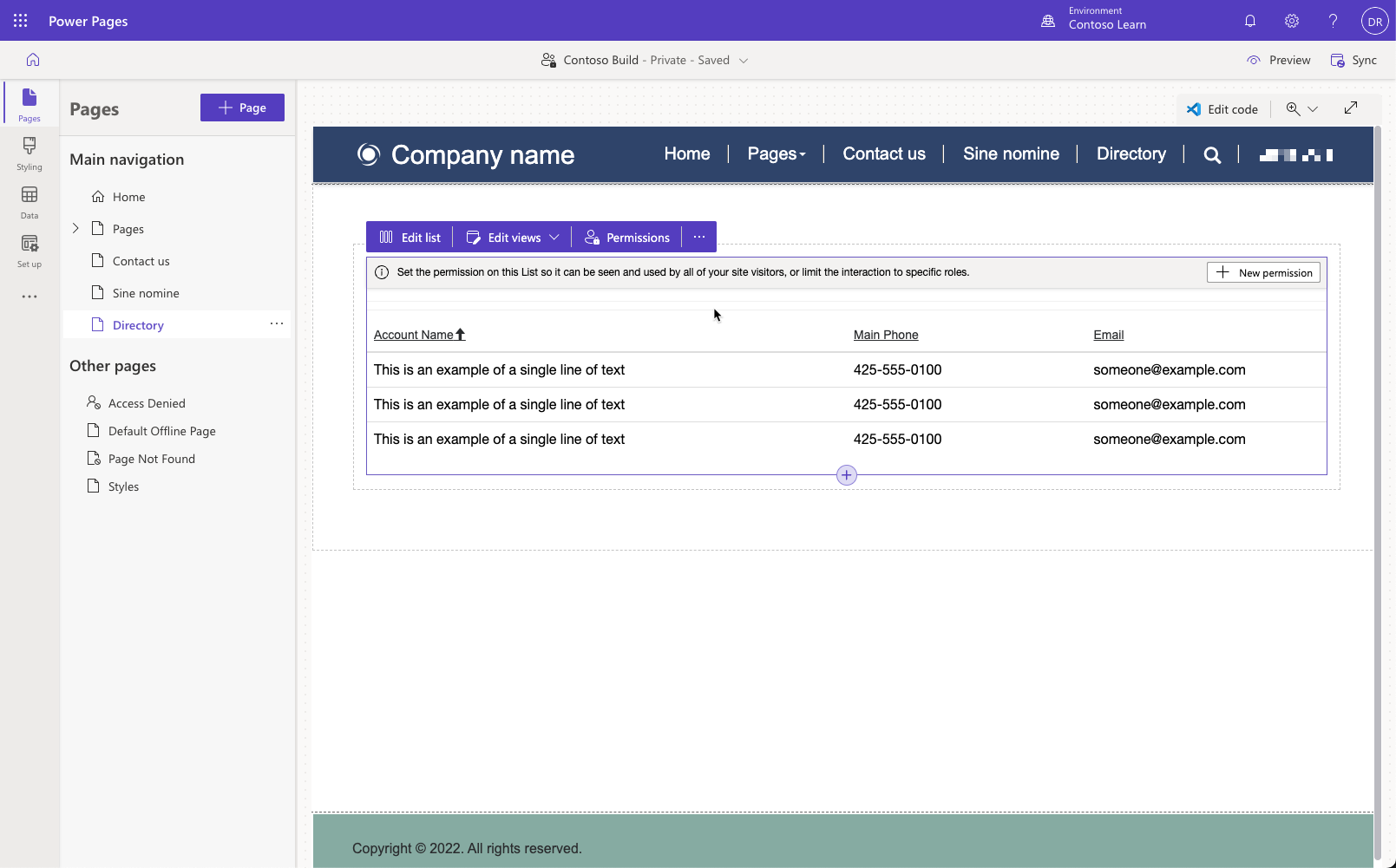Open the Set up workspace

tap(29, 250)
